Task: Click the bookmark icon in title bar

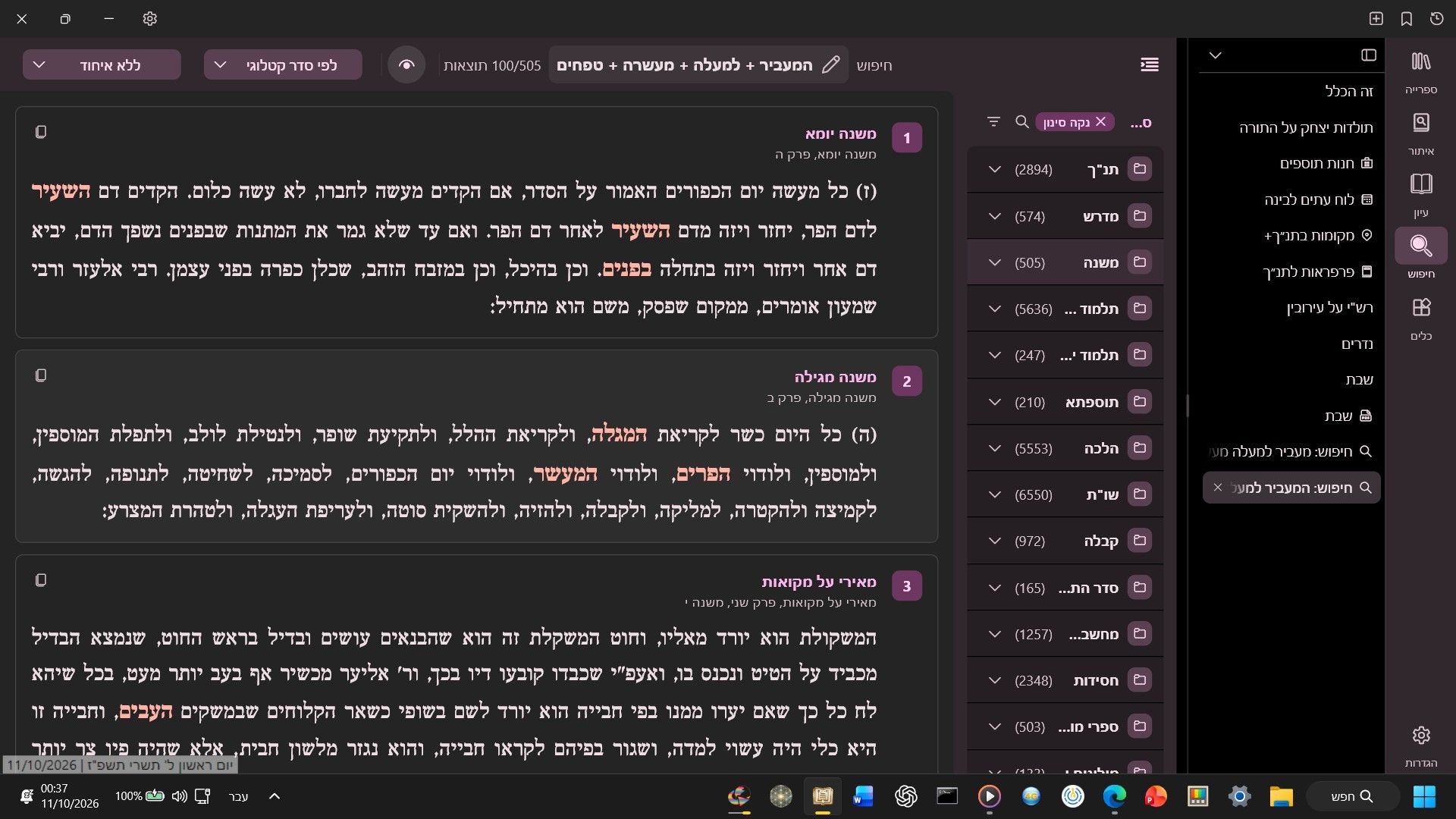Action: point(1407,19)
